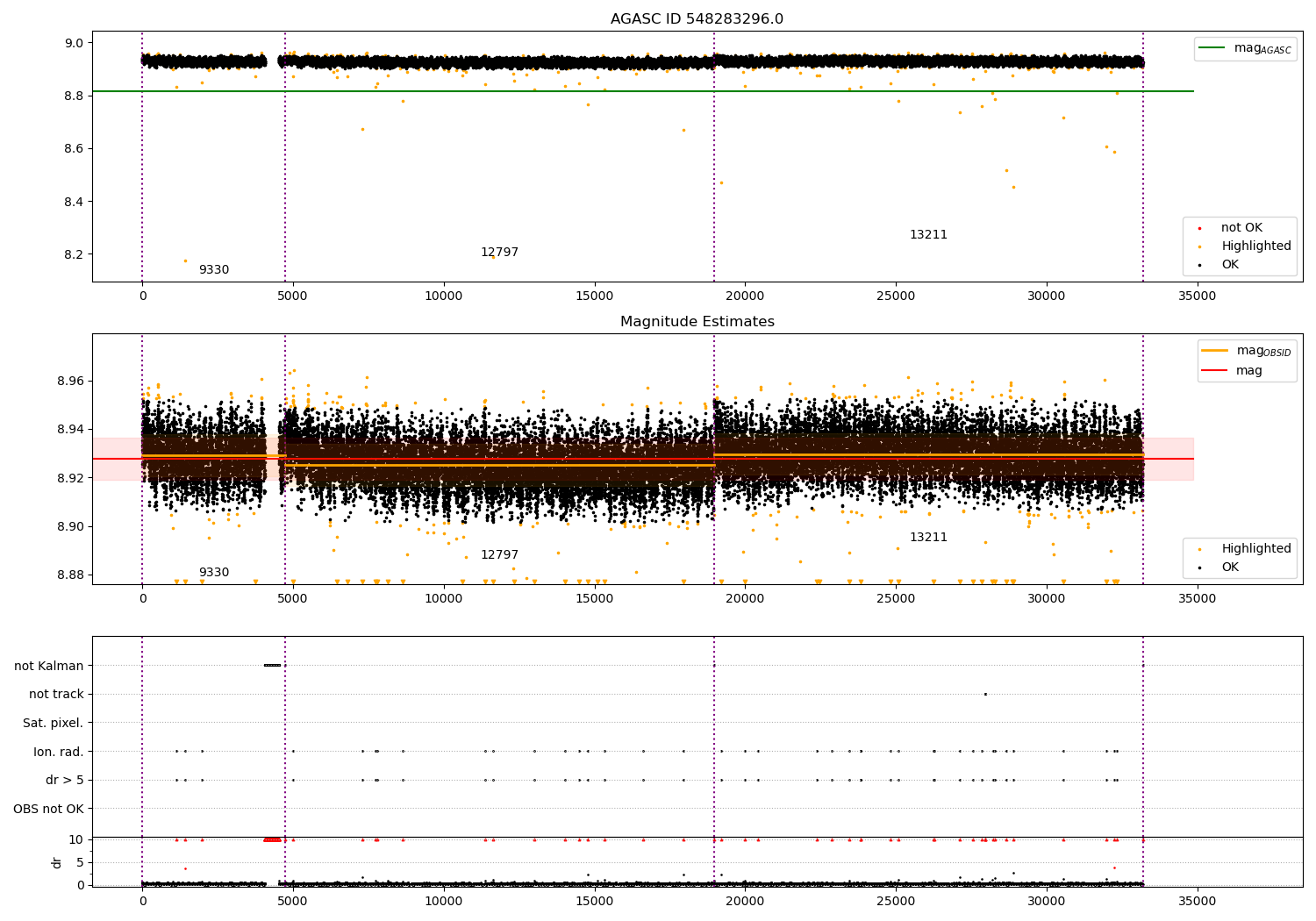Image resolution: width=1316 pixels, height=921 pixels.
Task: Click the "not track" axis label
Action: 56,695
